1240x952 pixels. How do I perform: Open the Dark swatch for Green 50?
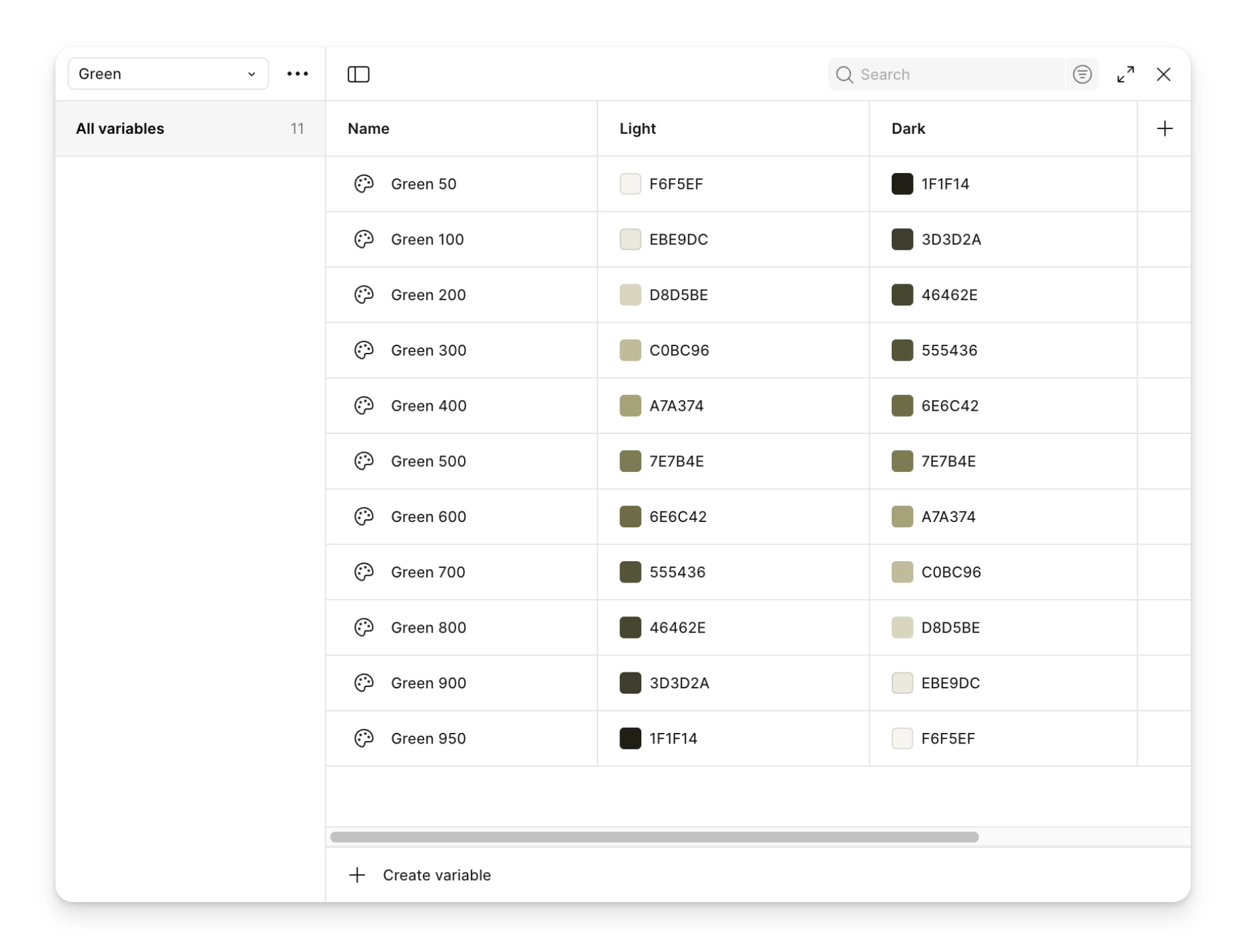coord(902,184)
